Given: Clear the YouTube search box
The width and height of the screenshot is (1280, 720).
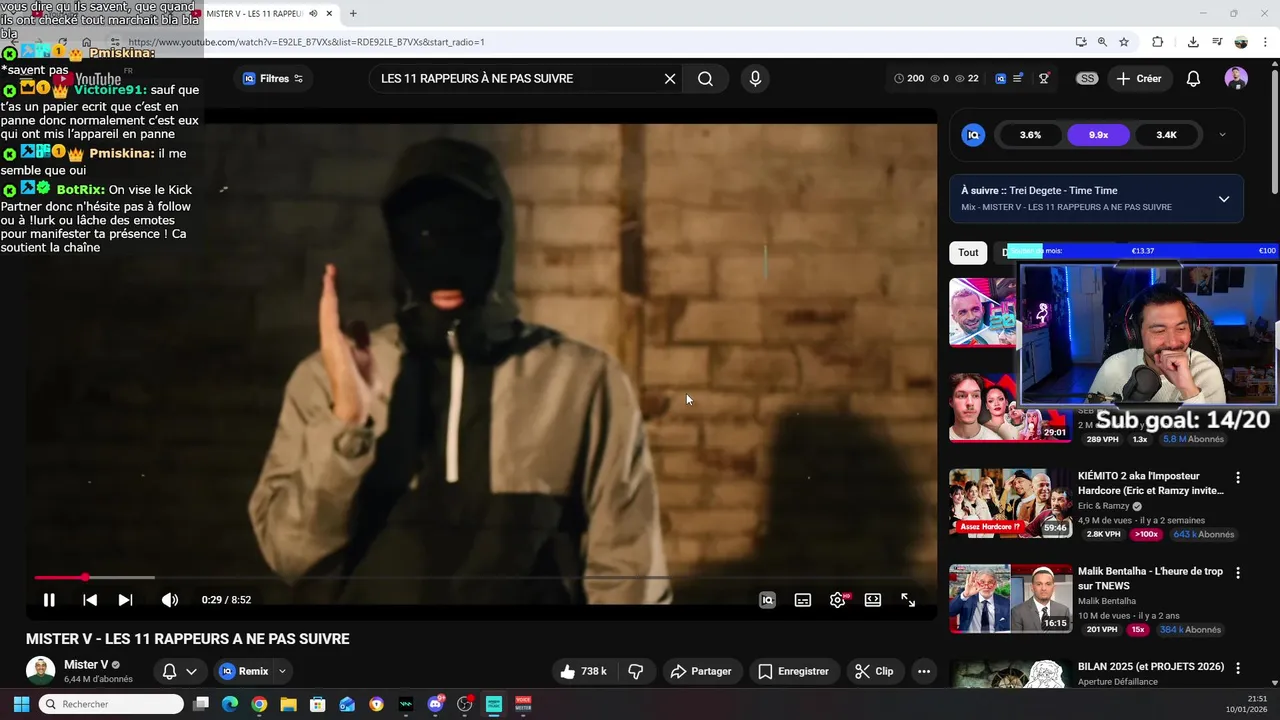Looking at the screenshot, I should [x=670, y=79].
